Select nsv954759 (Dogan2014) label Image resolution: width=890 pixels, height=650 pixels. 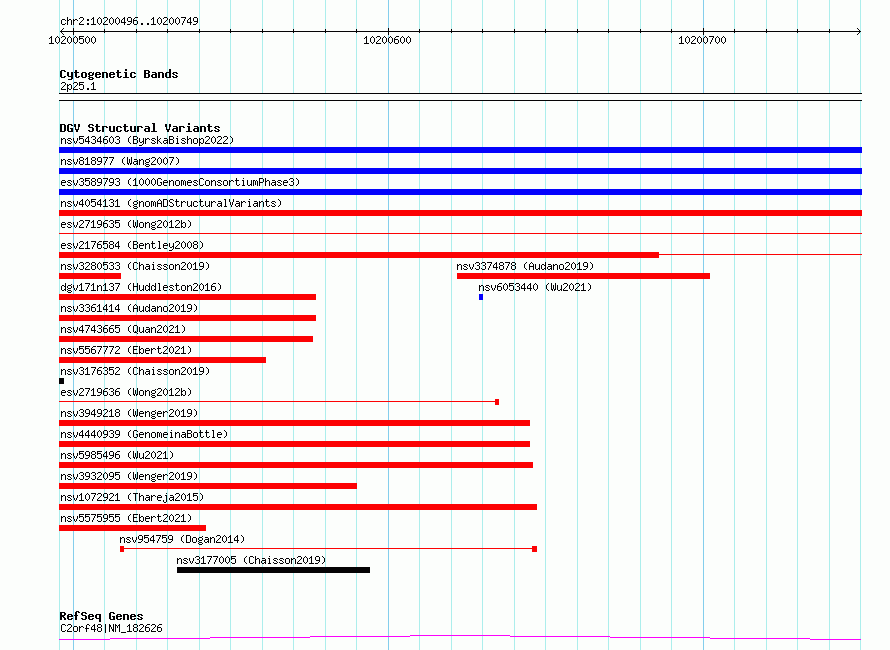182,539
